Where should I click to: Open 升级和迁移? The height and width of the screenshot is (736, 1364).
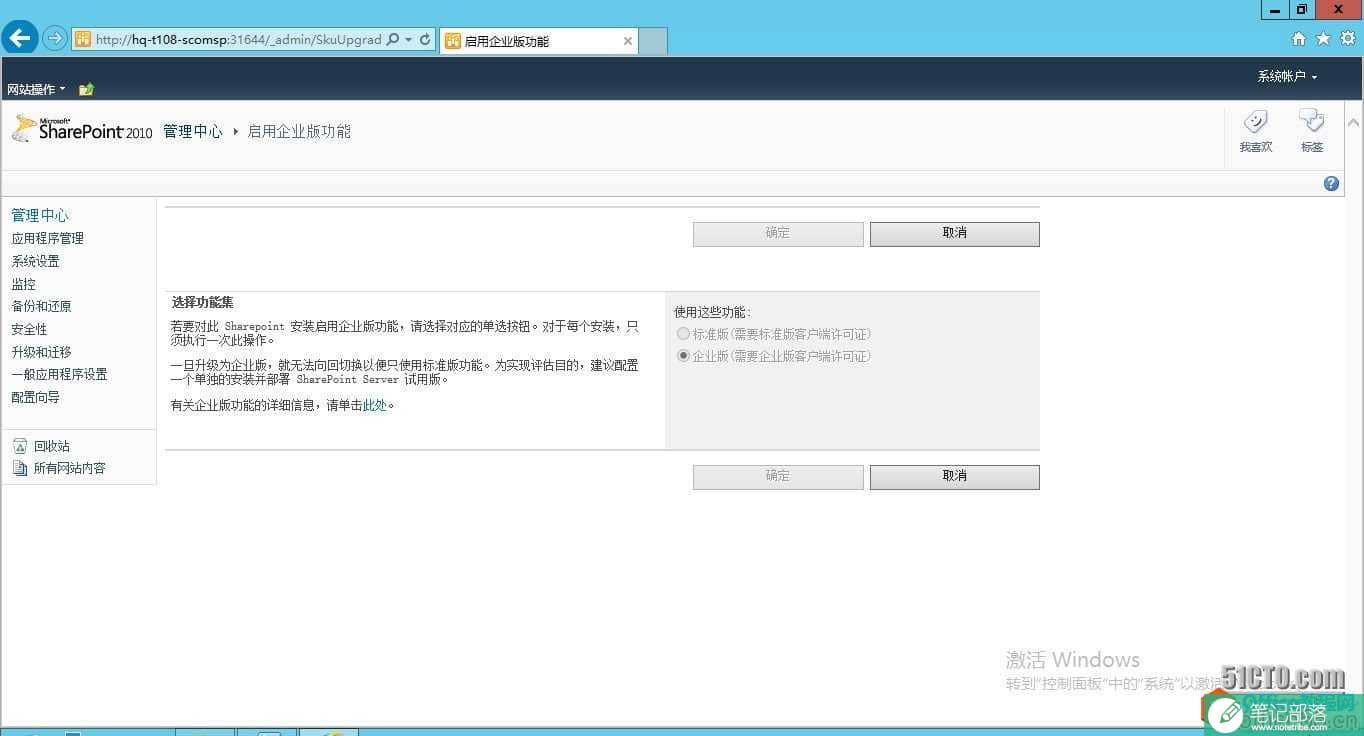pyautogui.click(x=41, y=352)
